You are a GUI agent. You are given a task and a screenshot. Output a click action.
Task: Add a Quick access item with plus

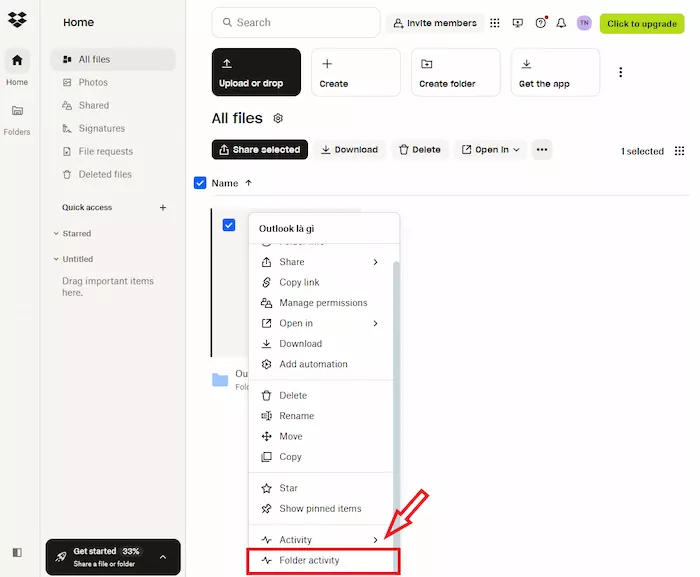163,208
